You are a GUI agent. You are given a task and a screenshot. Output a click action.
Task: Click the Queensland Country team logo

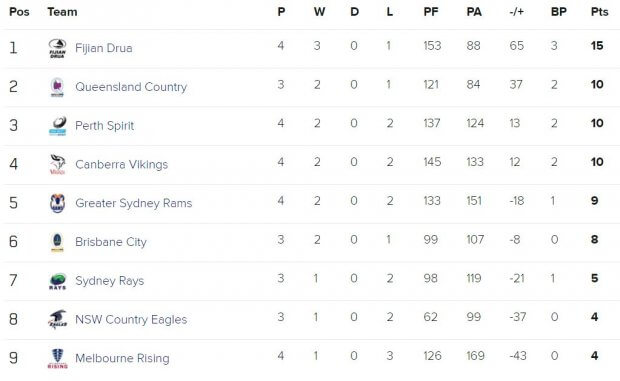coord(57,87)
